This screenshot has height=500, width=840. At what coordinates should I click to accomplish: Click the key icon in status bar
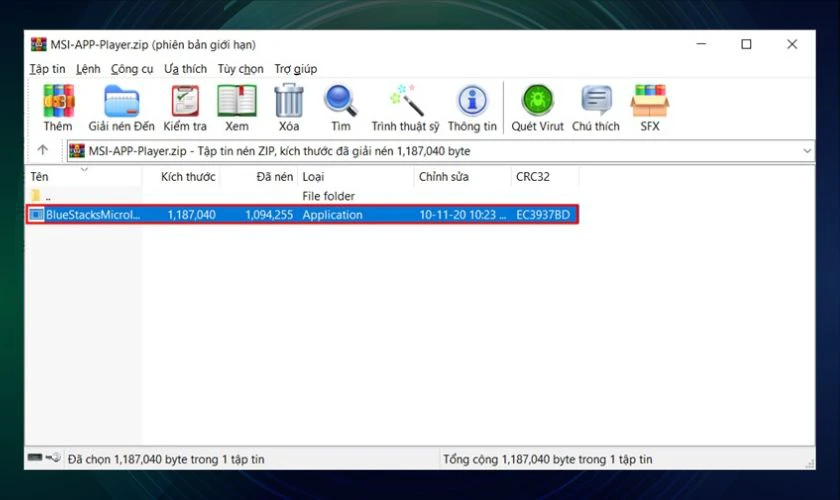coord(54,458)
